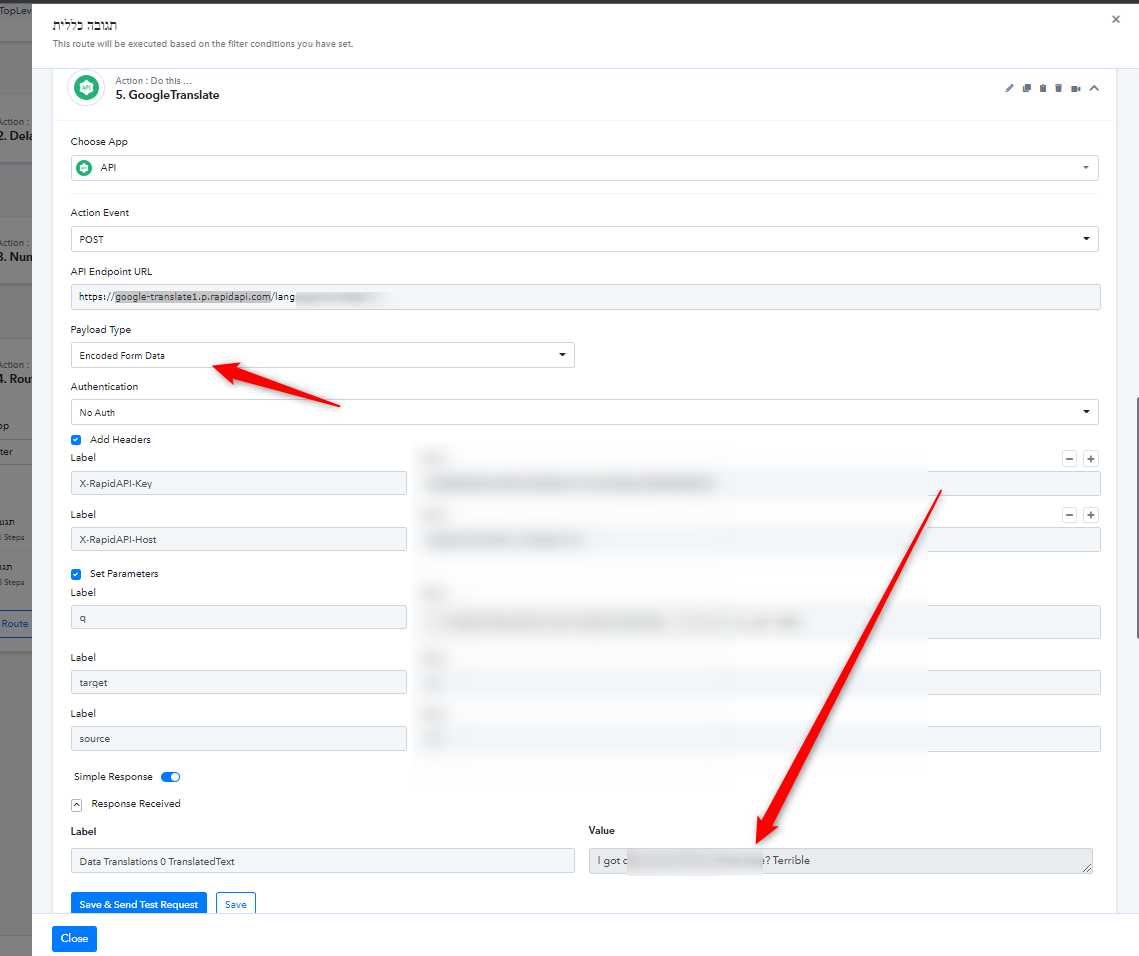The image size is (1139, 956).
Task: Click the green API icon inside Choose App field
Action: pos(84,168)
